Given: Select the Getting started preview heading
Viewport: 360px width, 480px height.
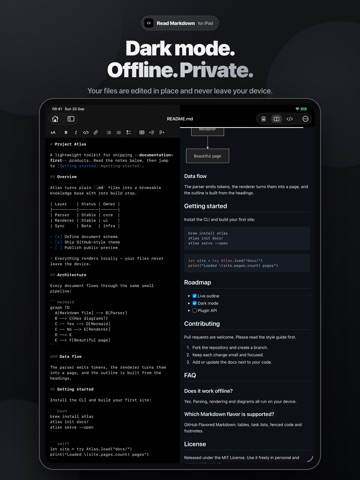Looking at the screenshot, I should click(x=205, y=206).
